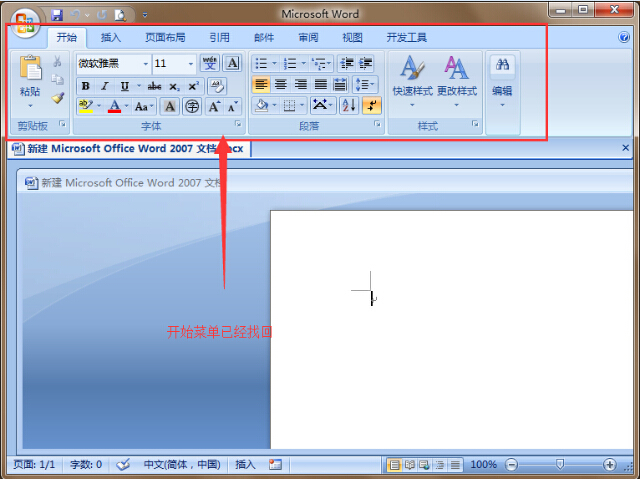Click the Grow Font icon
The width and height of the screenshot is (640, 479).
(214, 106)
